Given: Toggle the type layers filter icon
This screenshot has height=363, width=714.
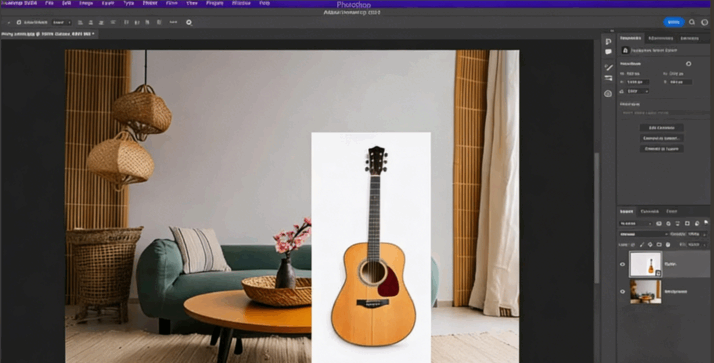Looking at the screenshot, I should [x=678, y=224].
